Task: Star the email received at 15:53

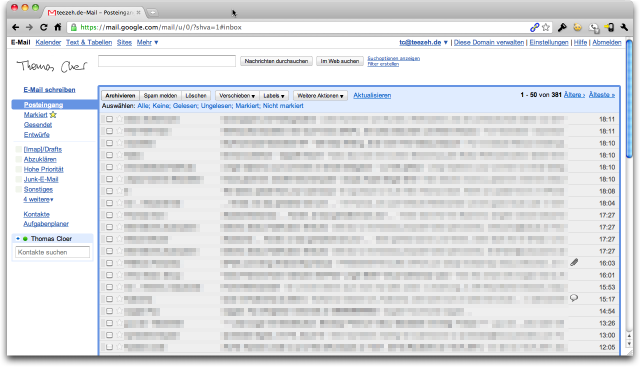Action: coord(119,287)
